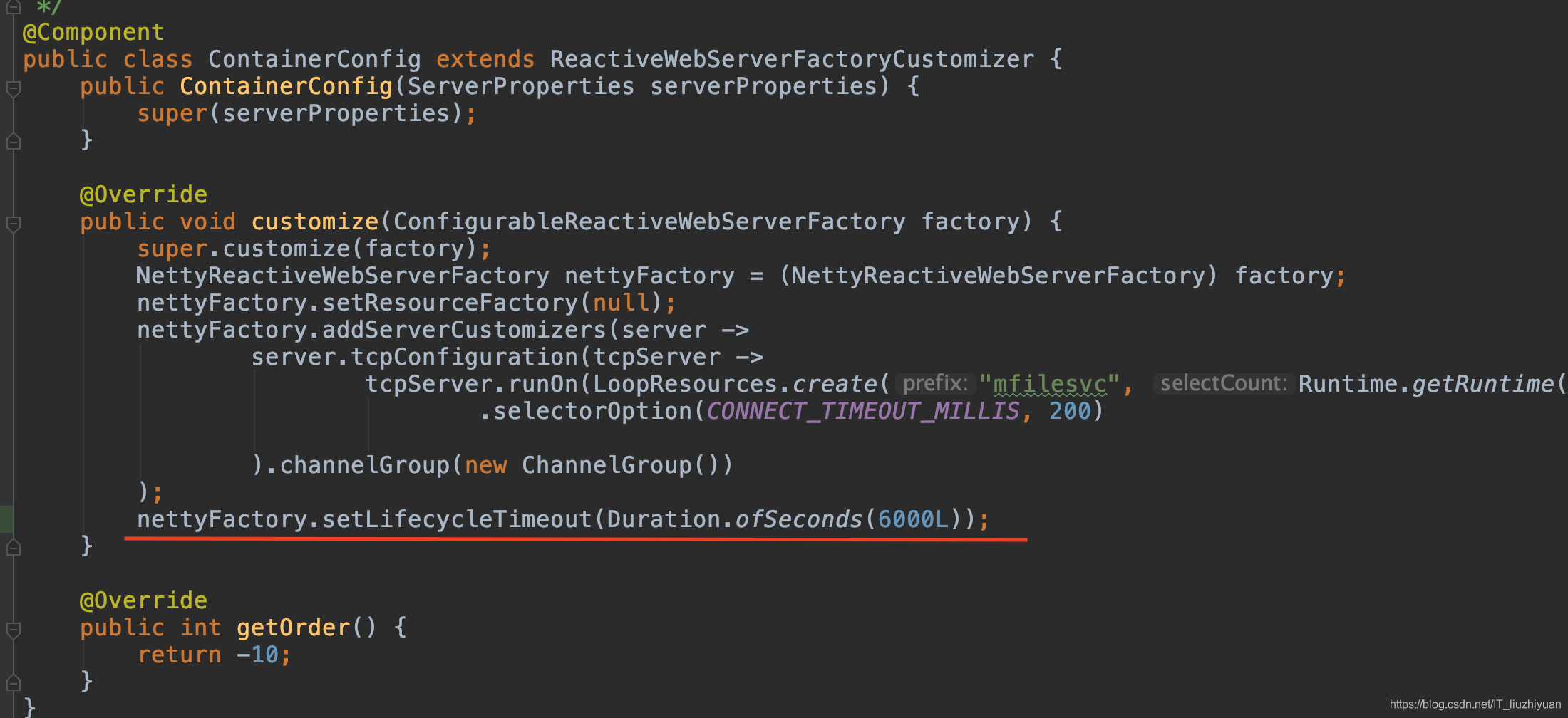Click the comment fold marker at top
The width and height of the screenshot is (1568, 718).
[13, 7]
